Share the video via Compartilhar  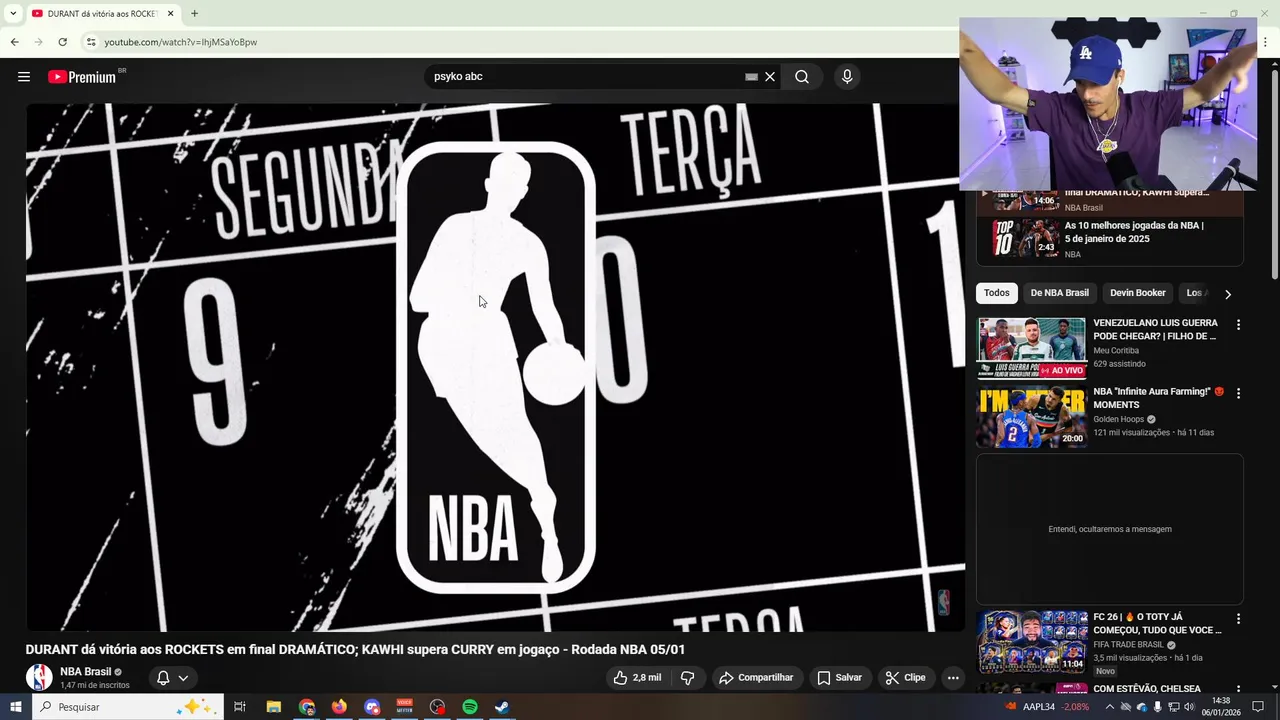[756, 678]
